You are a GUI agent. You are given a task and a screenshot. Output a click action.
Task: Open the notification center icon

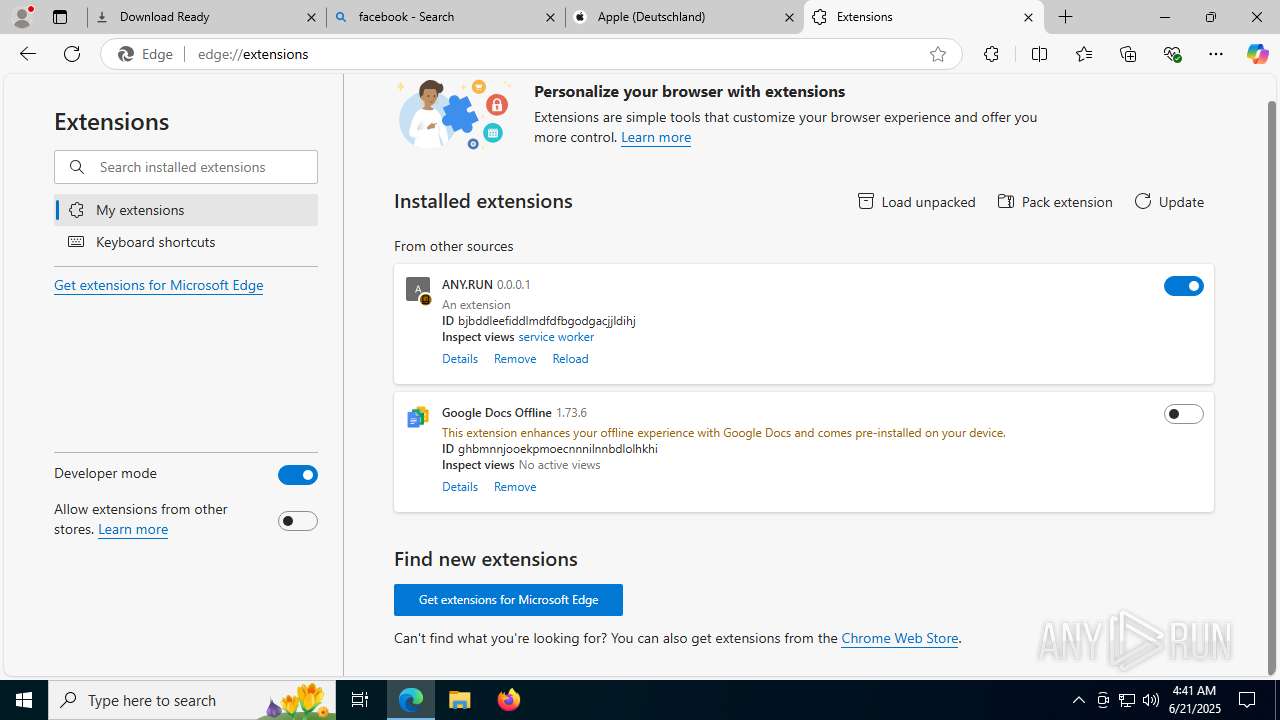1248,700
